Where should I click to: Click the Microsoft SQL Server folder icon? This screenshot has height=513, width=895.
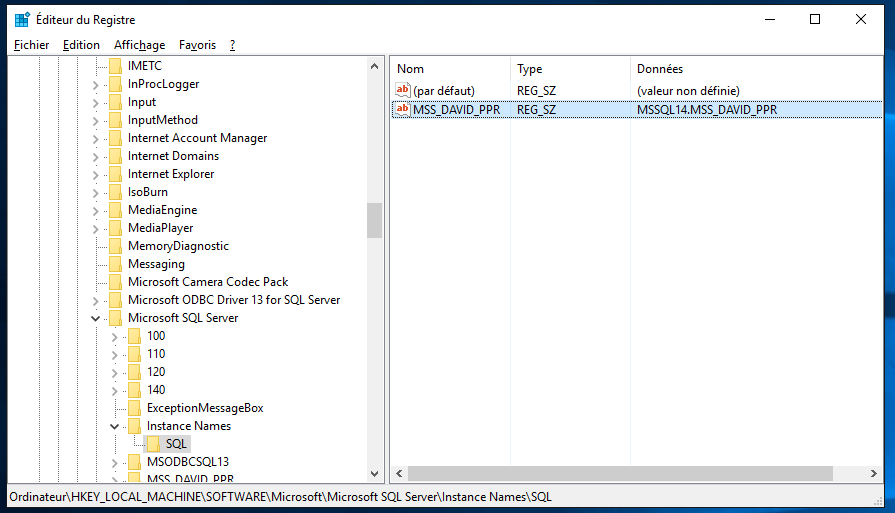tap(115, 318)
